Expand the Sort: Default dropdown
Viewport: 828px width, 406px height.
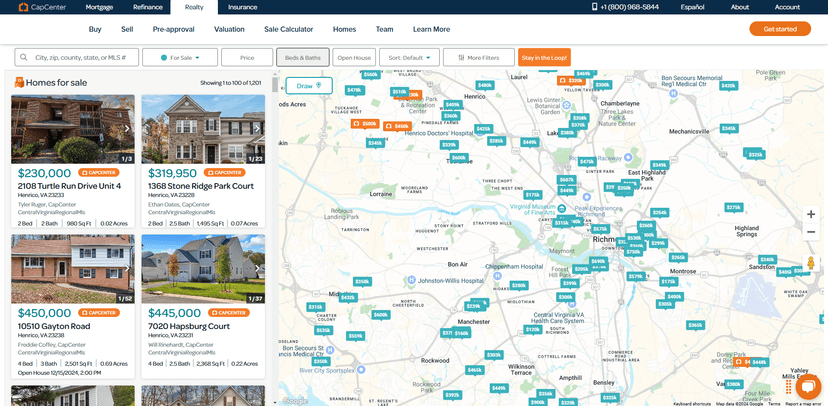(x=409, y=58)
